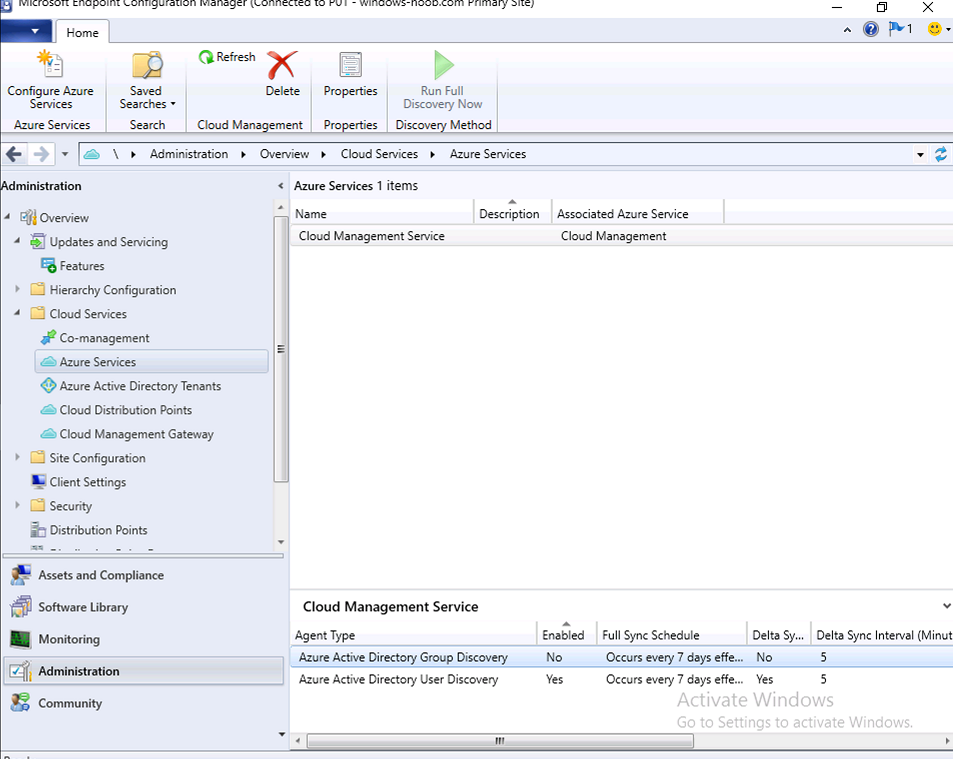The image size is (953, 759).
Task: Switch to Assets and Compliance workspace
Action: [143, 575]
